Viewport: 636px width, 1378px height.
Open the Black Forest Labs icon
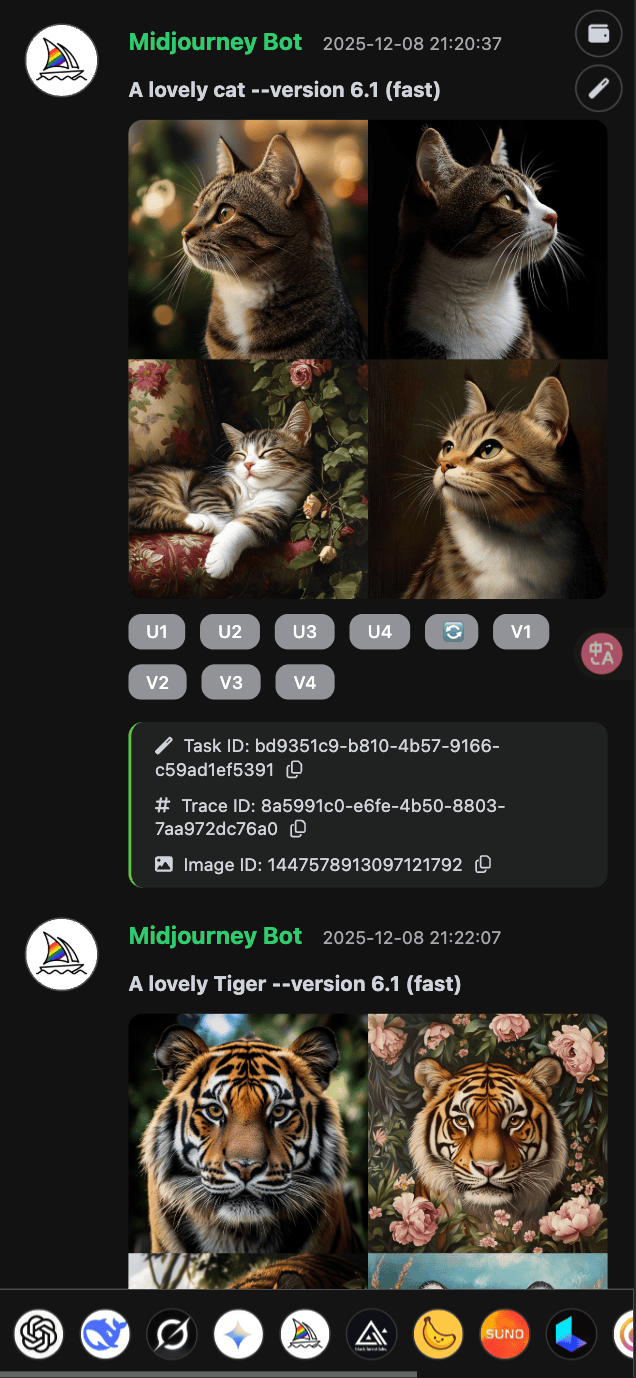pyautogui.click(x=371, y=1334)
